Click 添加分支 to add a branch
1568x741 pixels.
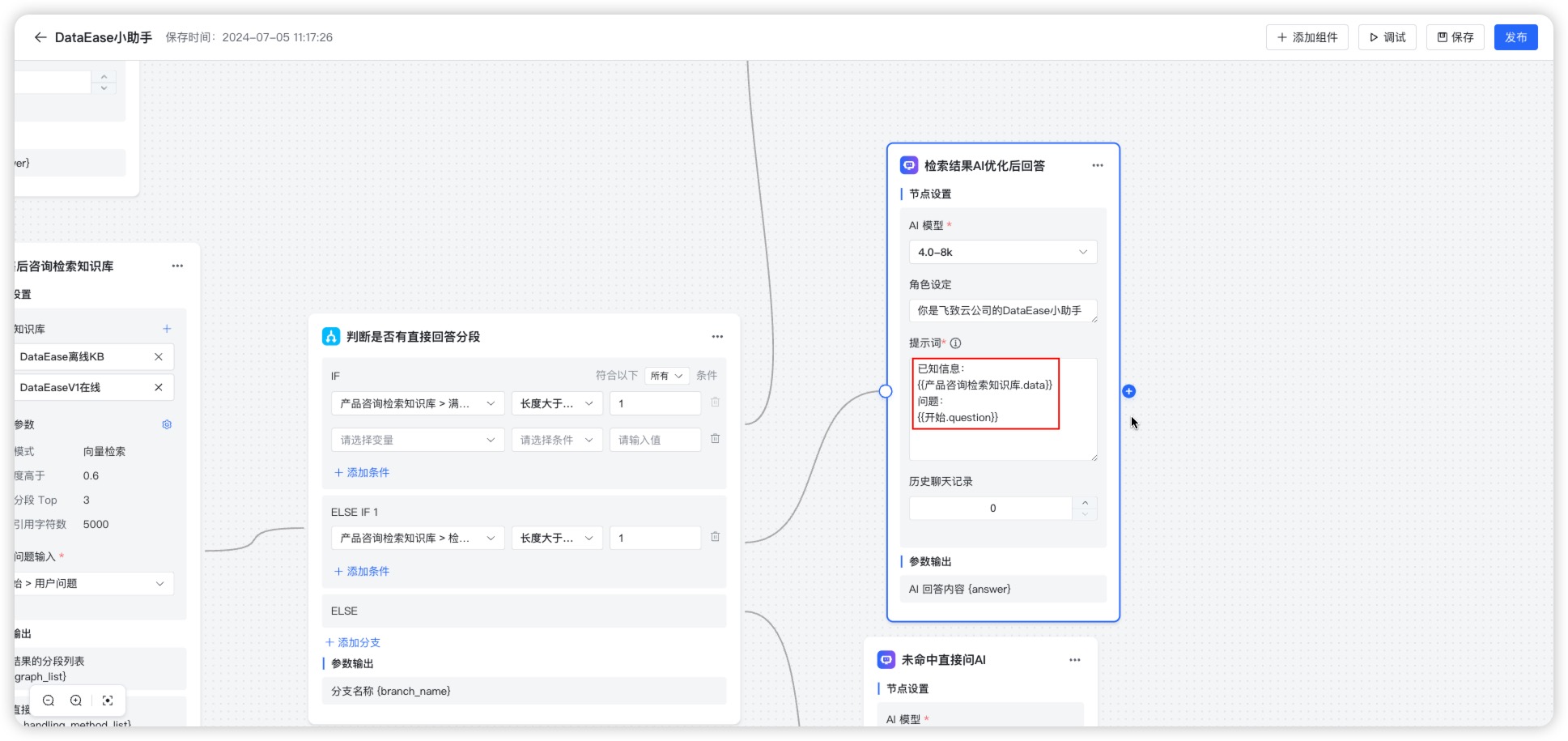353,642
